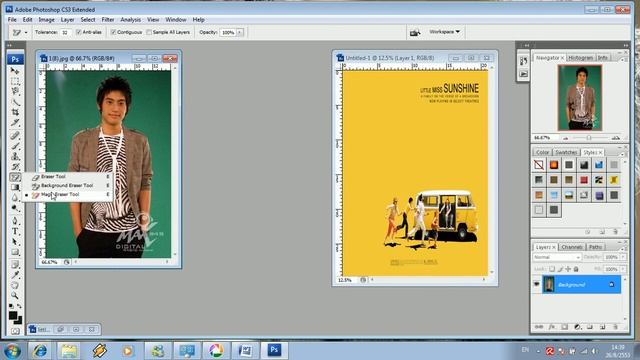The width and height of the screenshot is (640, 360).
Task: Open the layer Opacity dropdown arrow
Action: click(623, 257)
